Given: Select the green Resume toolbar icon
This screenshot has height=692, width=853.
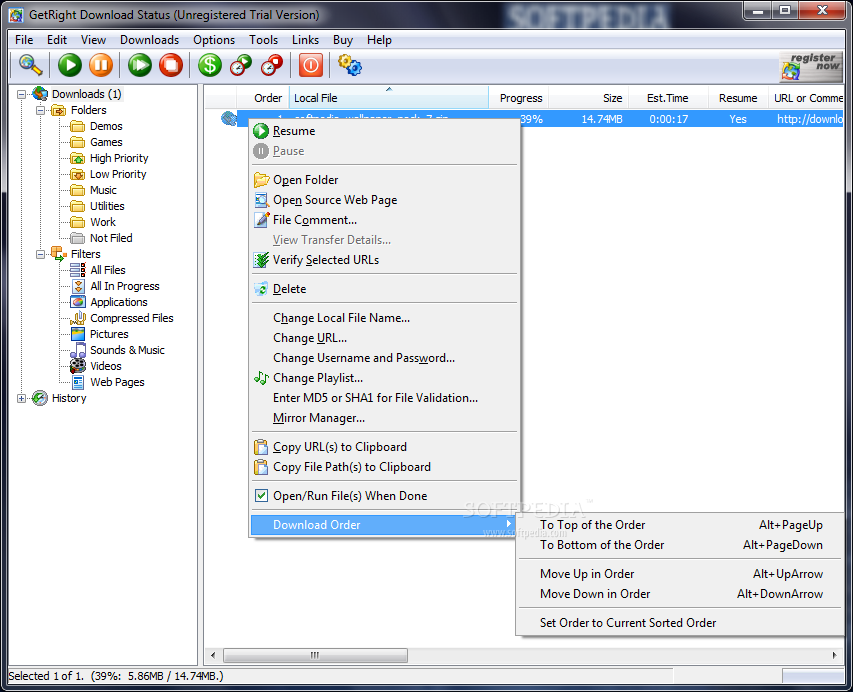Looking at the screenshot, I should click(69, 65).
